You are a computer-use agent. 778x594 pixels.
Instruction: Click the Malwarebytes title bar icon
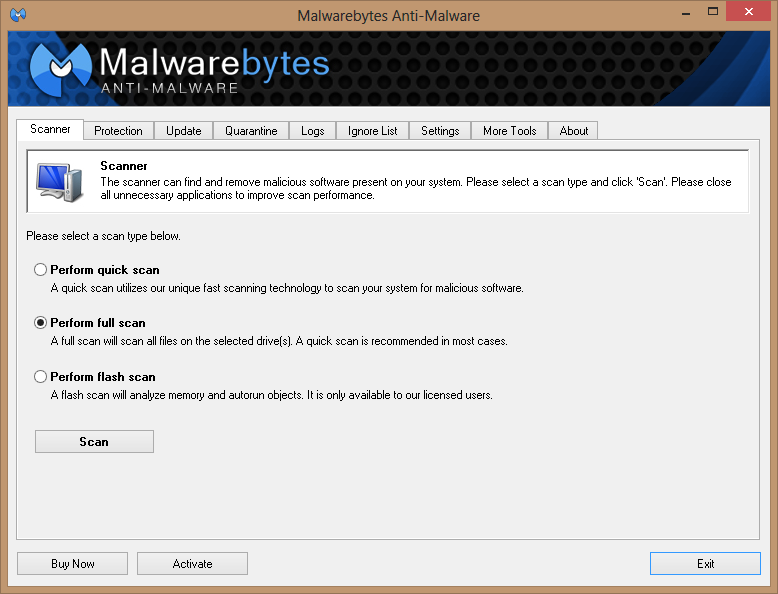pos(18,15)
